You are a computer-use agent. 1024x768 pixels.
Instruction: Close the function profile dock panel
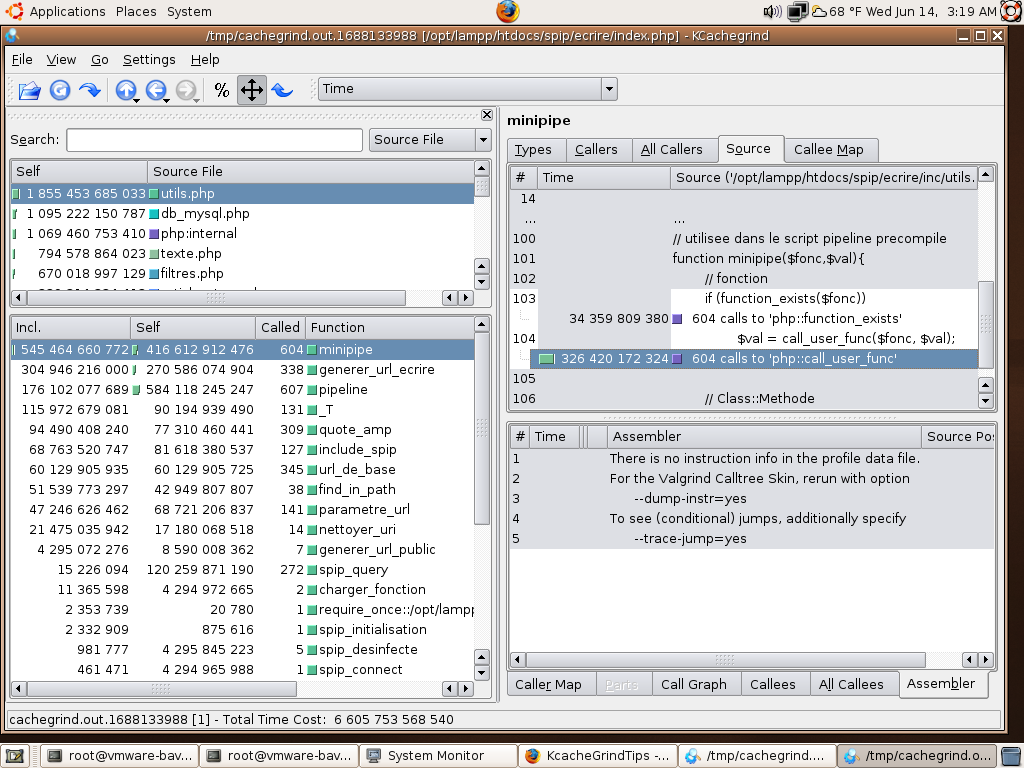[487, 115]
